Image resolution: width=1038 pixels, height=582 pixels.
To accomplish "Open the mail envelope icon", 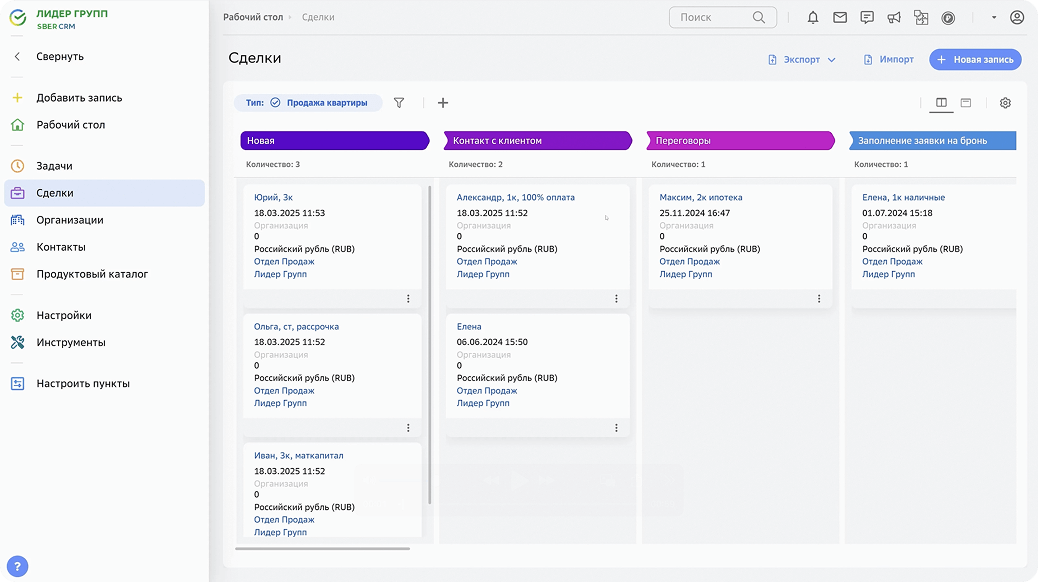I will [840, 17].
